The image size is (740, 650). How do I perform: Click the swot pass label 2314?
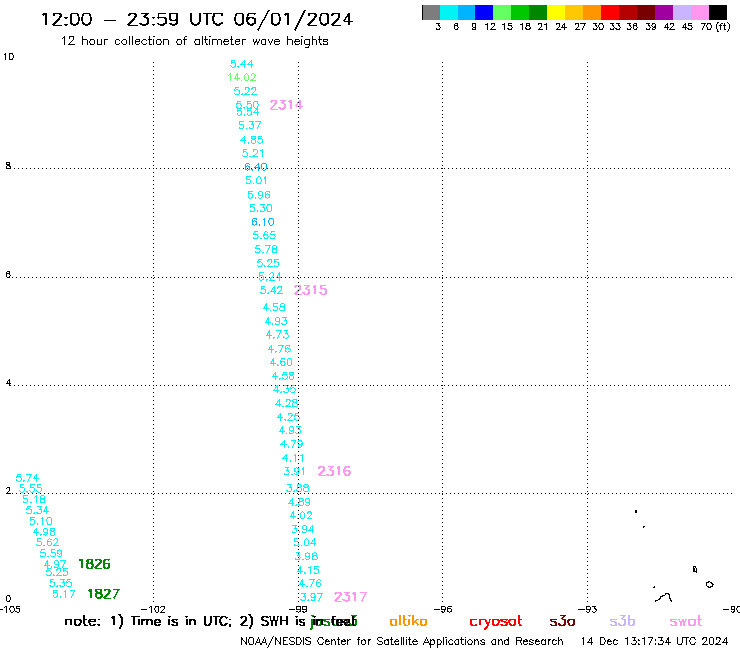[x=286, y=105]
